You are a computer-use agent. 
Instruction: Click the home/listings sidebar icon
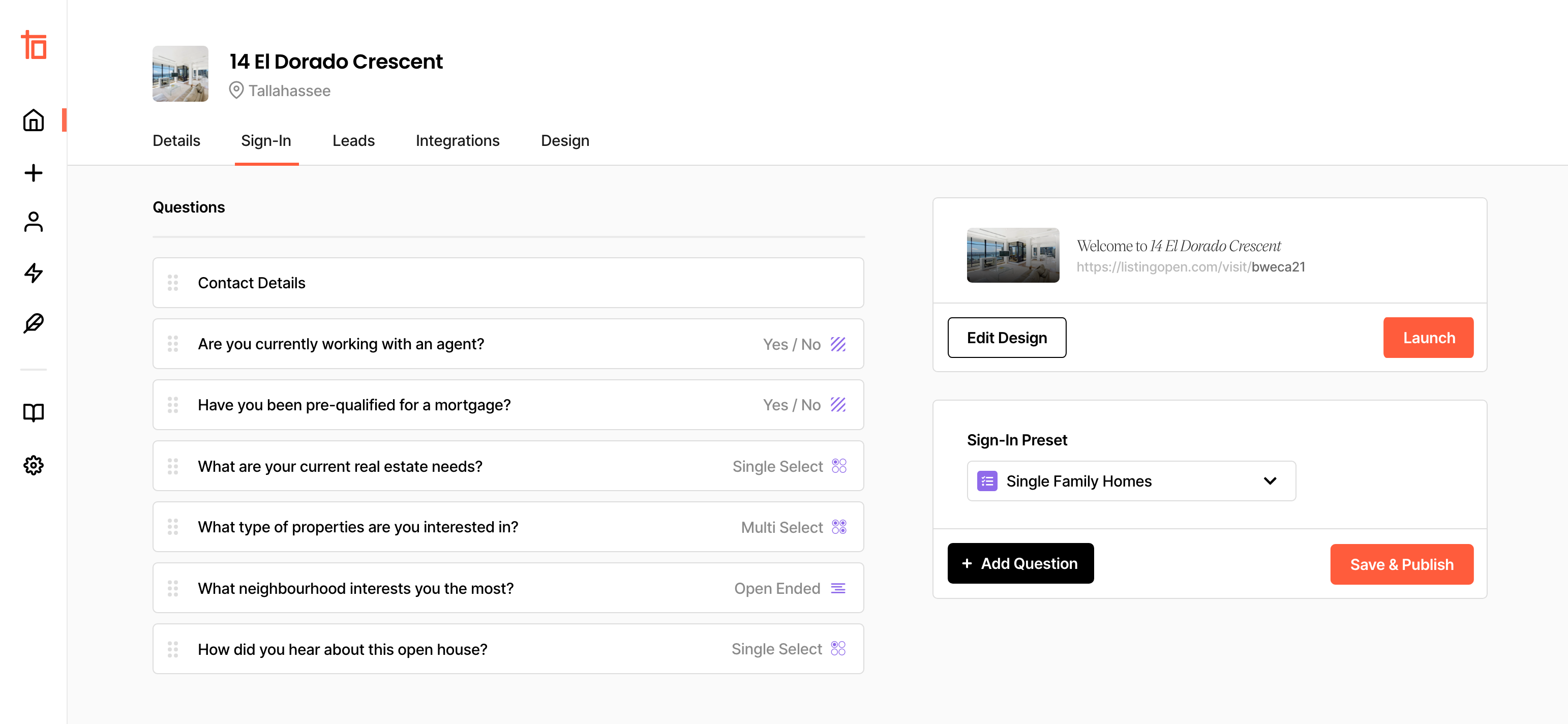point(33,120)
